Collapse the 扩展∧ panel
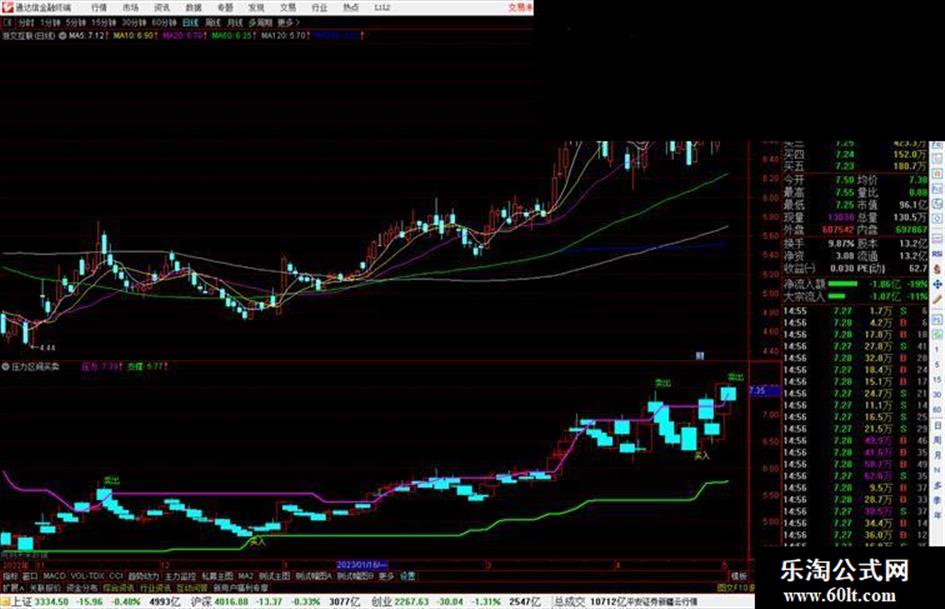The width and height of the screenshot is (945, 609). point(13,587)
